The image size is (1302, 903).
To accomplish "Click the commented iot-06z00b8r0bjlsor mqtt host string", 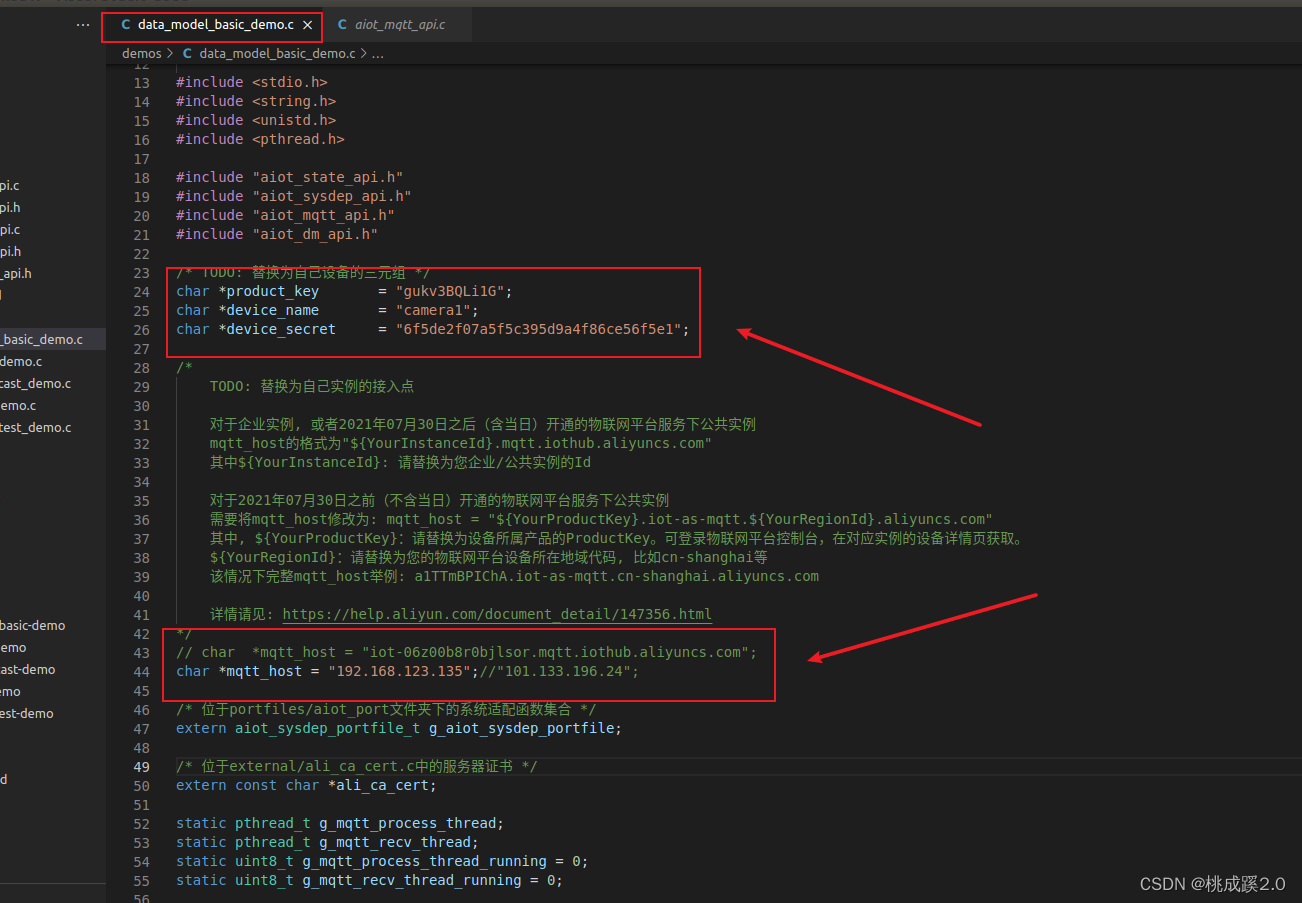I will (x=555, y=652).
